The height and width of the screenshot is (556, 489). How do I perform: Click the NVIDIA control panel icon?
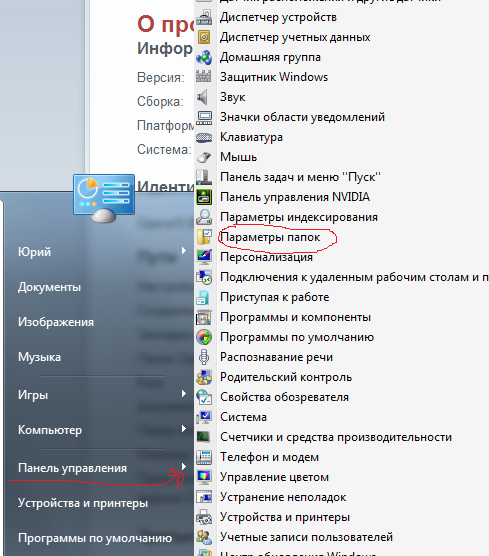click(x=204, y=197)
